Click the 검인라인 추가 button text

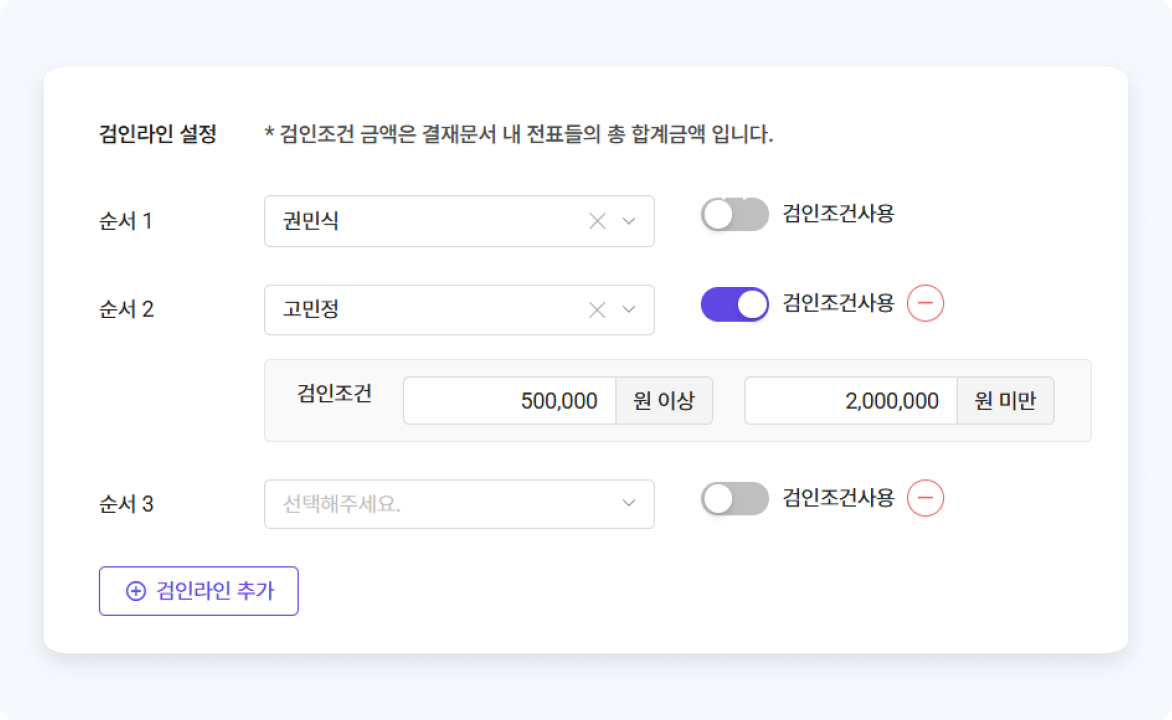pos(215,591)
